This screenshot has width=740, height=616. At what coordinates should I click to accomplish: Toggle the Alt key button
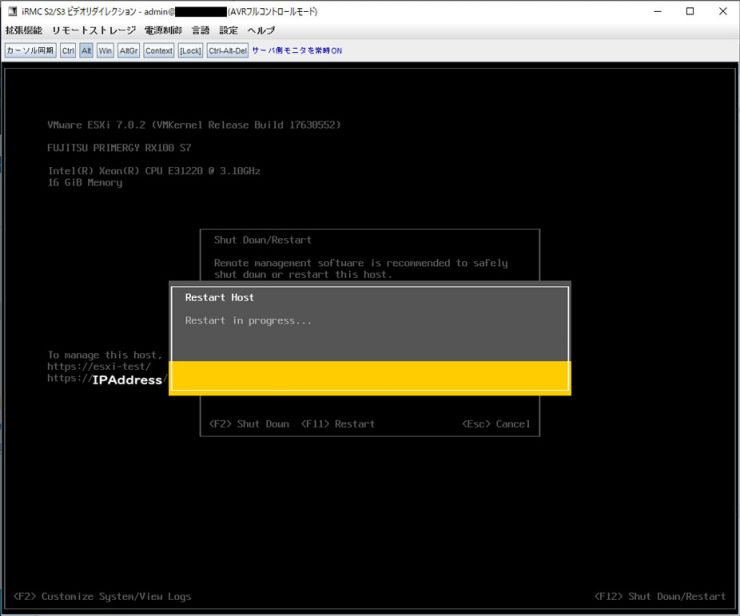86,51
